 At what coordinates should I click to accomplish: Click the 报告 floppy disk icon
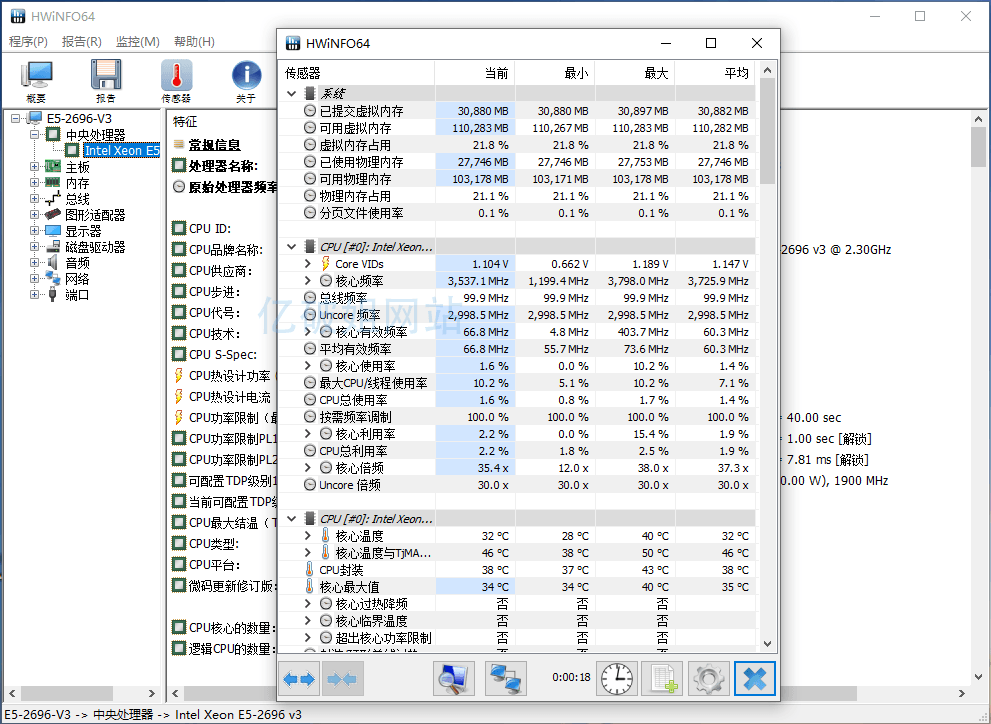(x=106, y=78)
